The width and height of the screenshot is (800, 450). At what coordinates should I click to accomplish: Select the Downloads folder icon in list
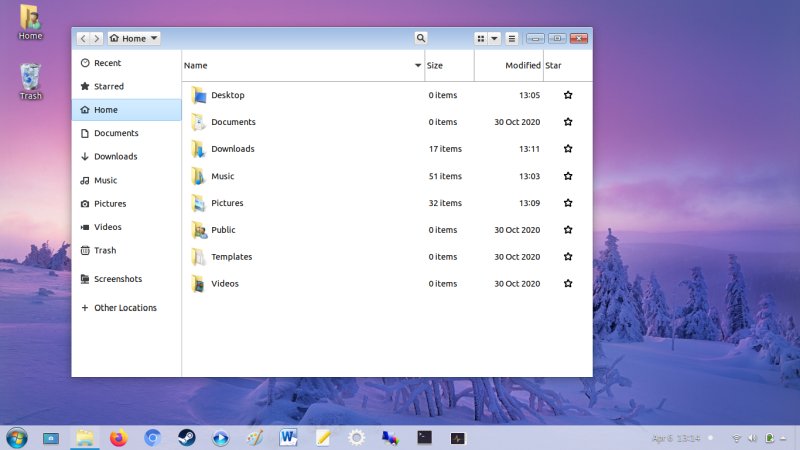coord(198,149)
